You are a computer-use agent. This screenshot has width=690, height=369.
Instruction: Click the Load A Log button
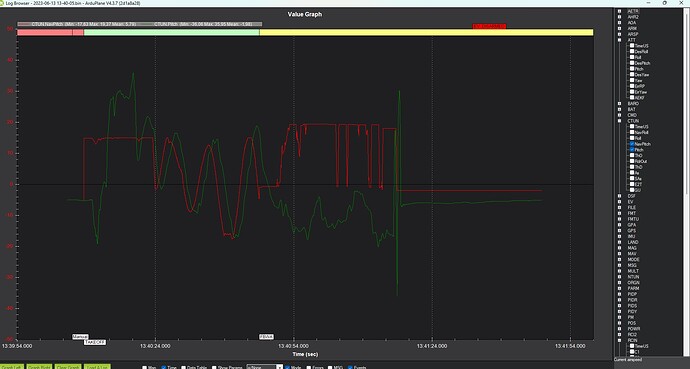[x=97, y=366]
